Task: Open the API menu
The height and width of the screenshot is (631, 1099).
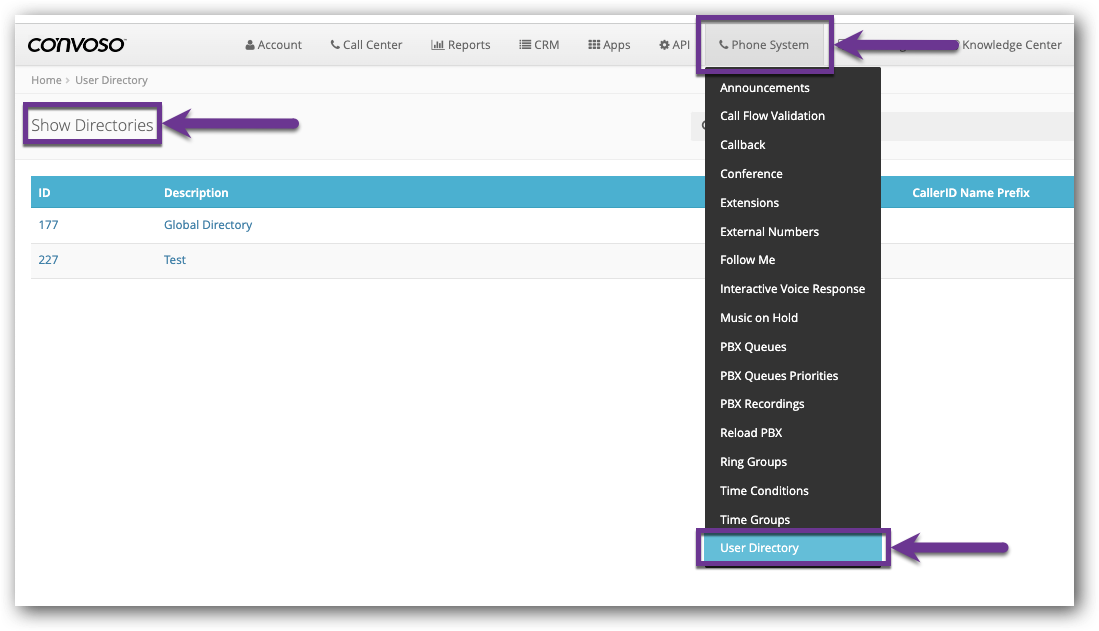Action: point(674,45)
